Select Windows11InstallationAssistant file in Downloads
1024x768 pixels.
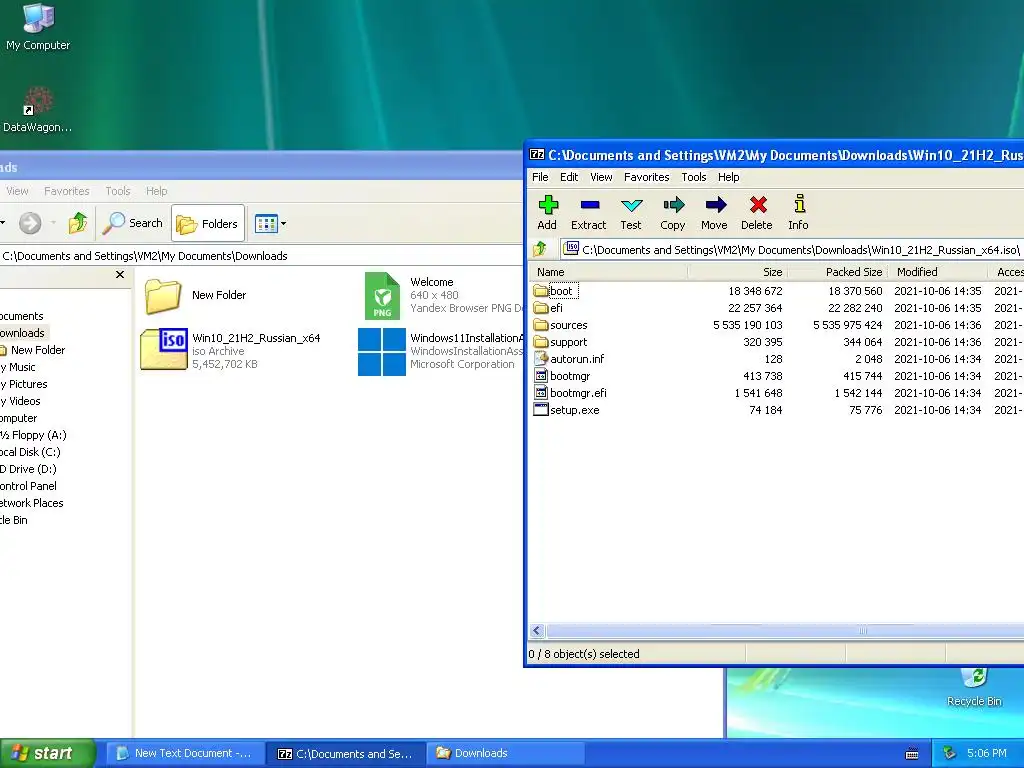441,351
